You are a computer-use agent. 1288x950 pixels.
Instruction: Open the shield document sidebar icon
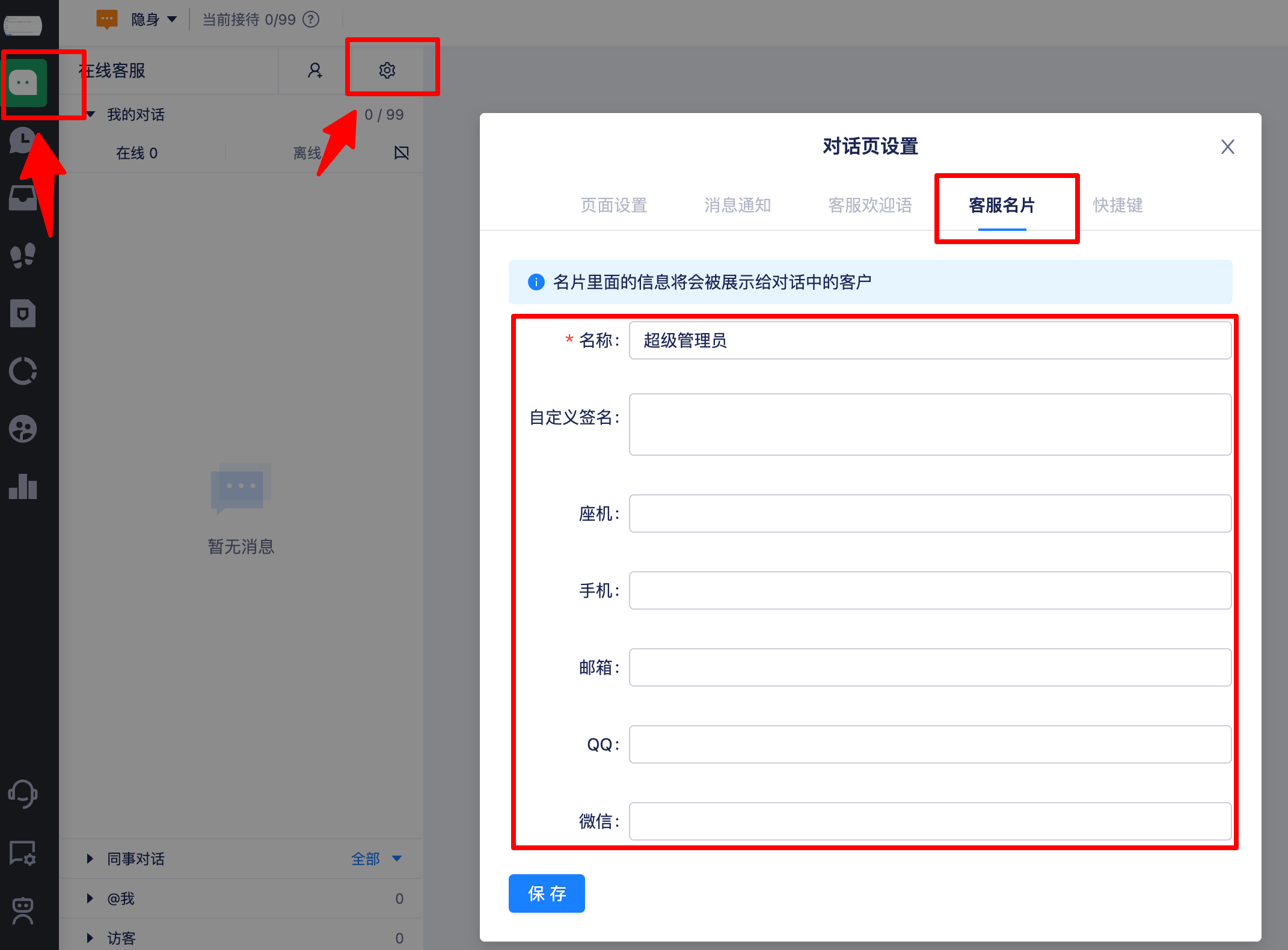(x=23, y=313)
